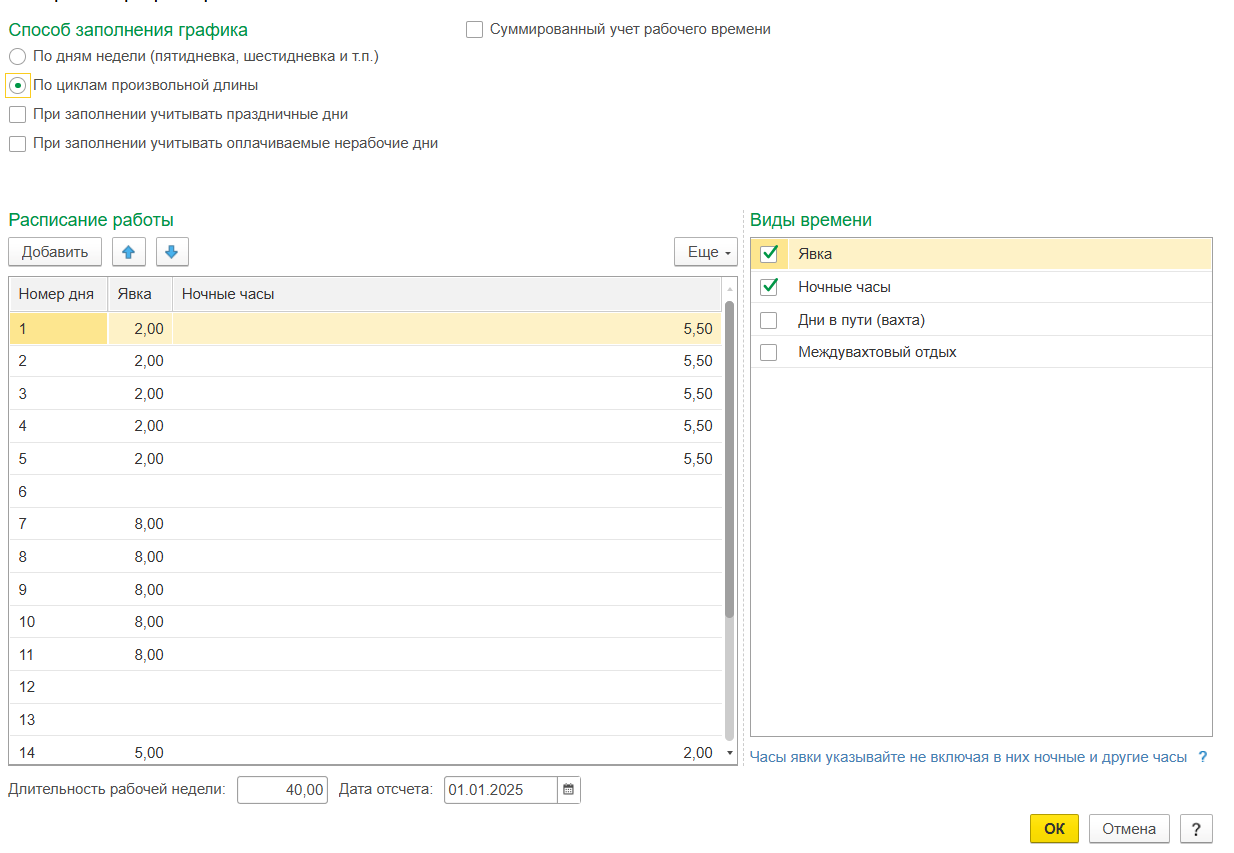
Task: Click the Длительность рабочей недели input field
Action: point(282,790)
